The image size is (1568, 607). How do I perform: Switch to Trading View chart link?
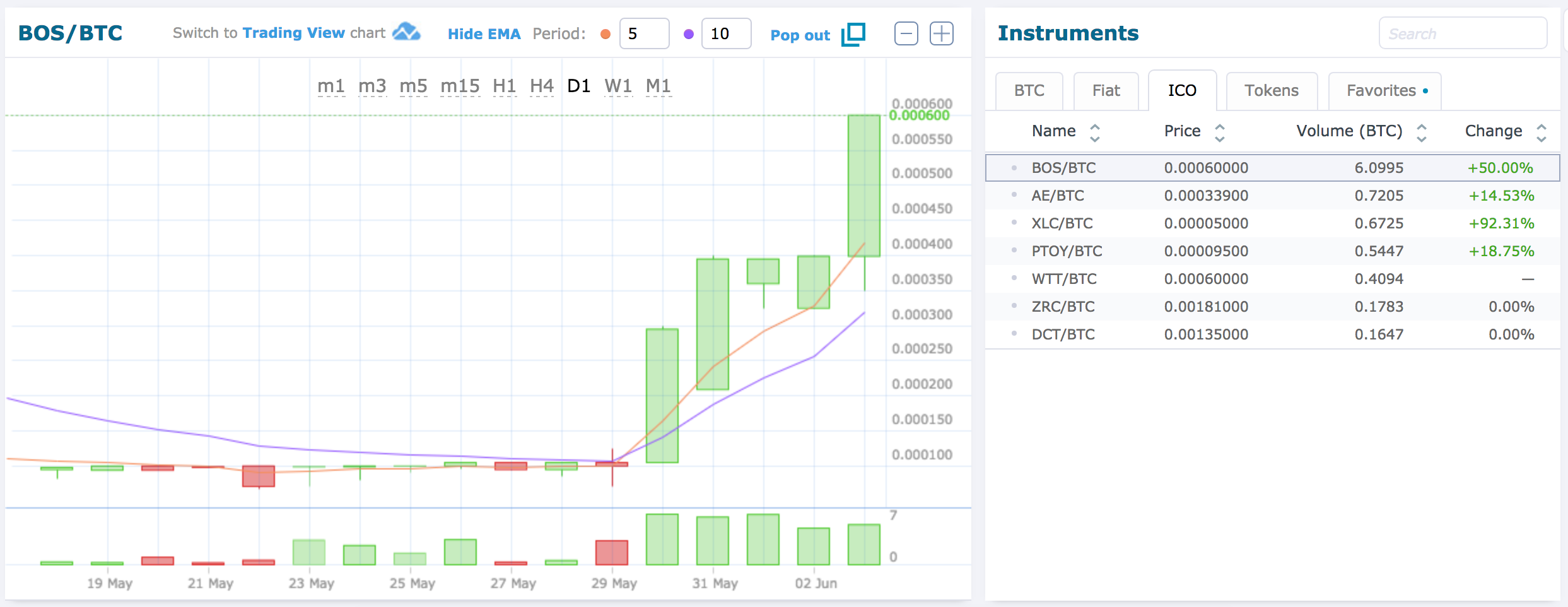(294, 33)
